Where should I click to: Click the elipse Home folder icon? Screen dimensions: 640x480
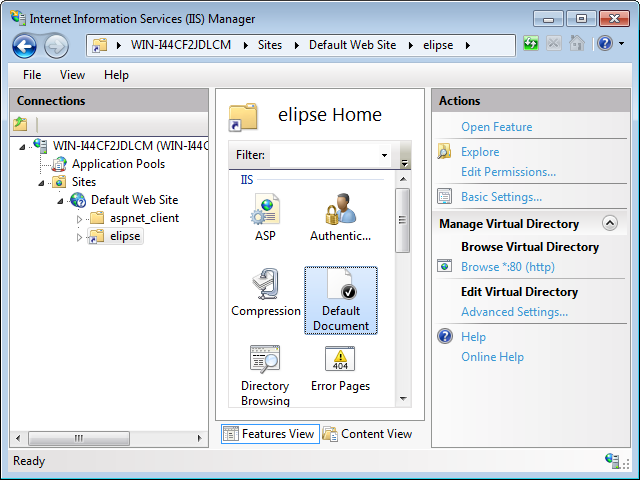tap(243, 118)
